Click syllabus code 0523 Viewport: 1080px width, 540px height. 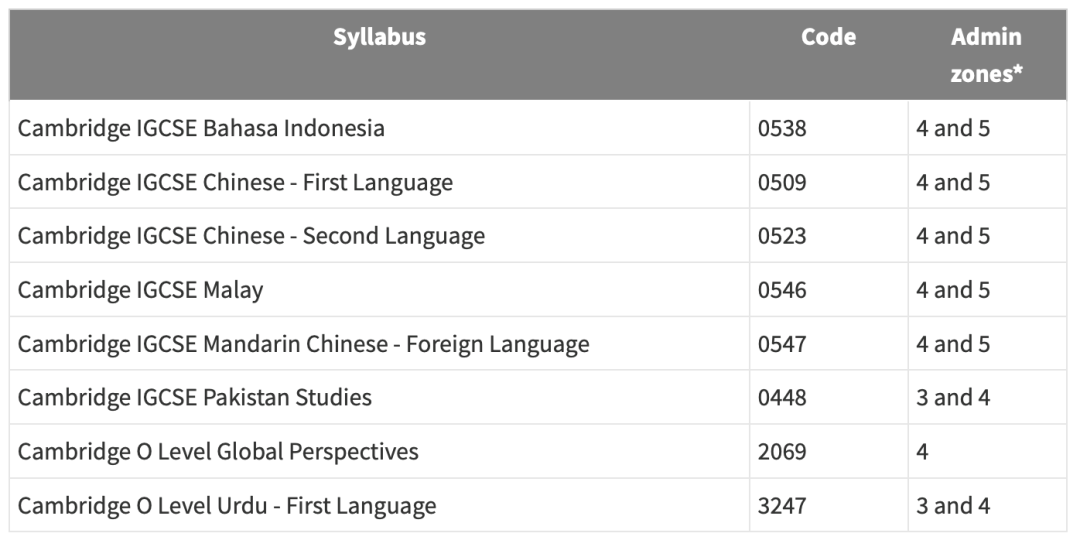[782, 237]
